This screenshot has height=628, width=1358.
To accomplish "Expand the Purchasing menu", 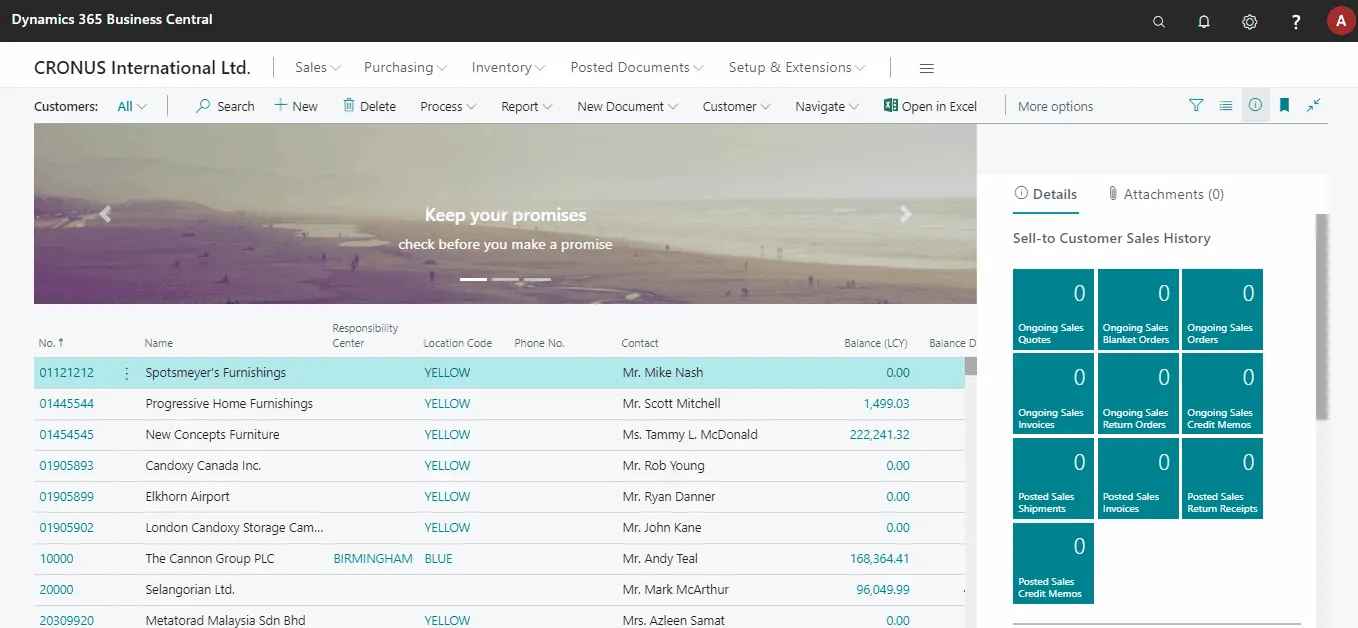I will pyautogui.click(x=406, y=68).
